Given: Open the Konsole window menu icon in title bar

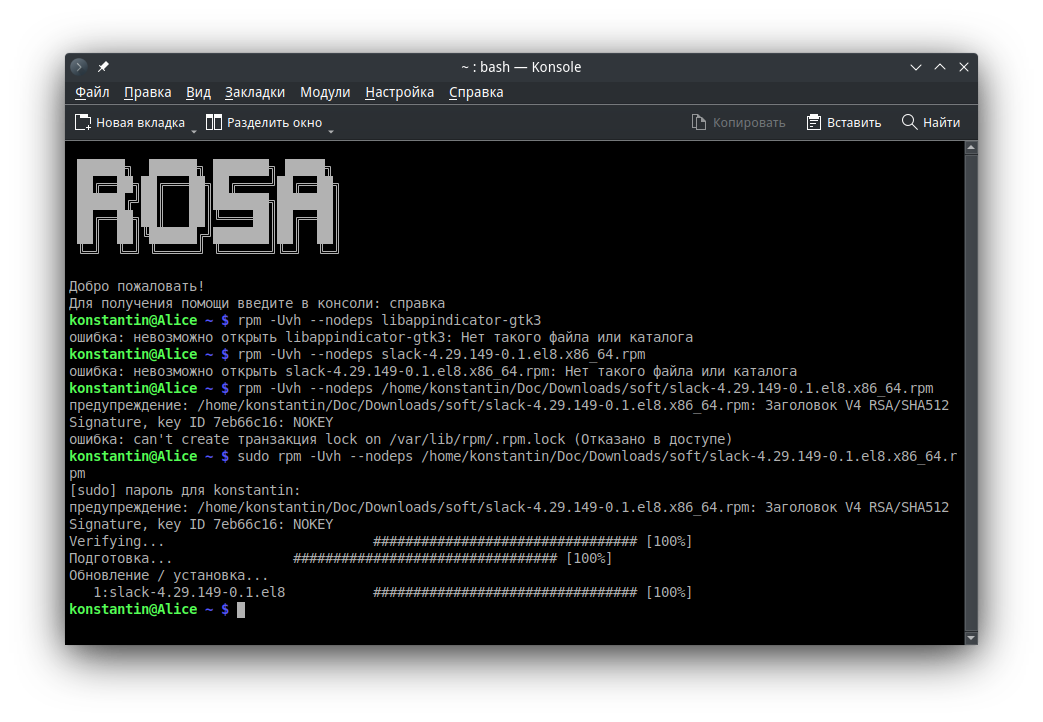Looking at the screenshot, I should [80, 67].
